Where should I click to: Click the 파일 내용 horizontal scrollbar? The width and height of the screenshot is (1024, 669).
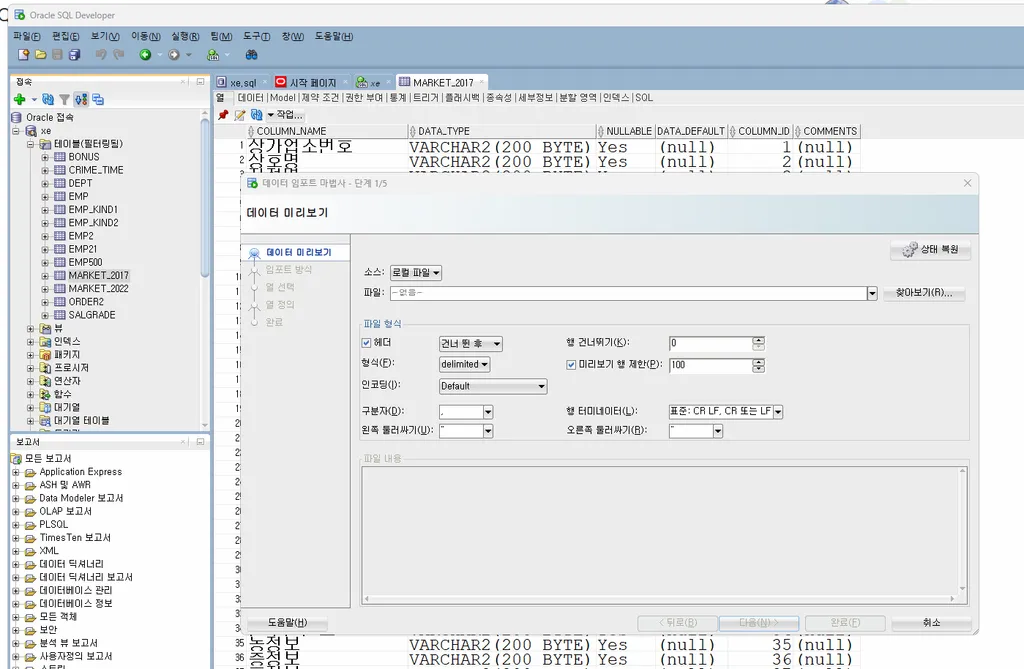[x=659, y=598]
